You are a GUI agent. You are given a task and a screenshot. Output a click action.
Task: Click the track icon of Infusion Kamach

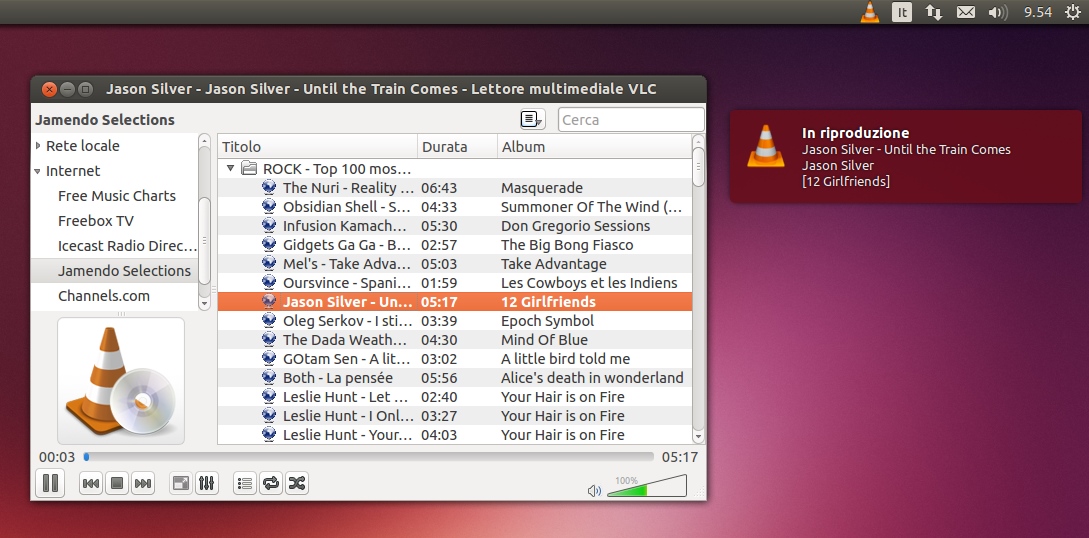pos(269,225)
